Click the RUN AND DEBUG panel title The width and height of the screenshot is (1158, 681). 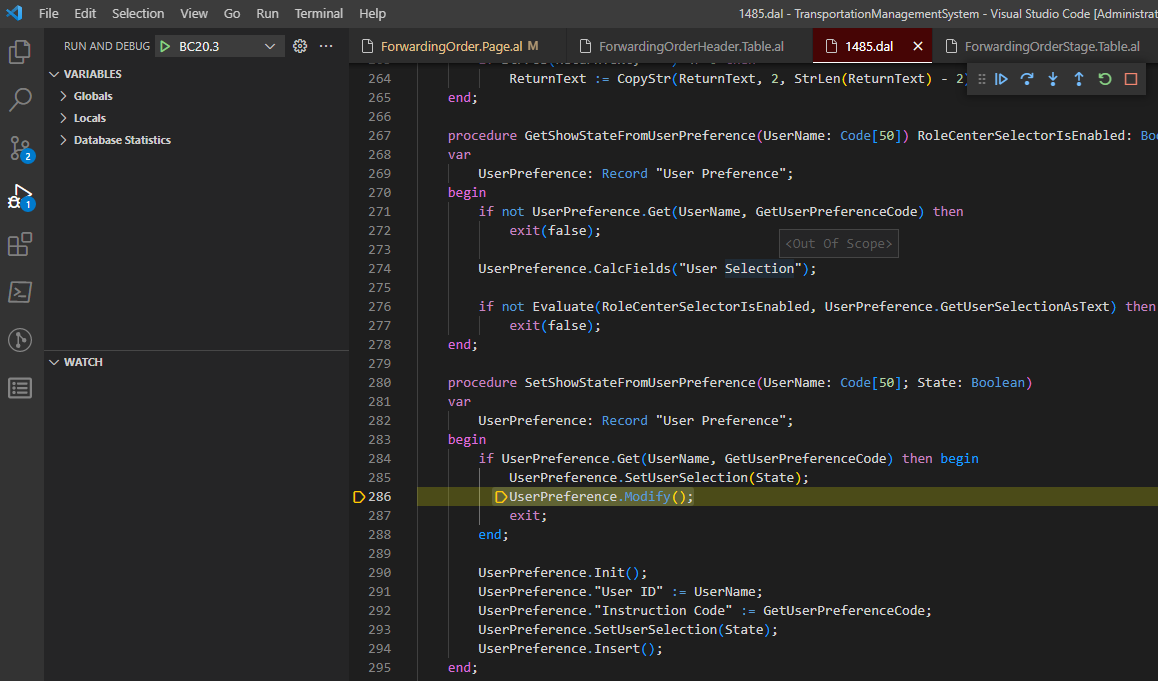click(106, 47)
